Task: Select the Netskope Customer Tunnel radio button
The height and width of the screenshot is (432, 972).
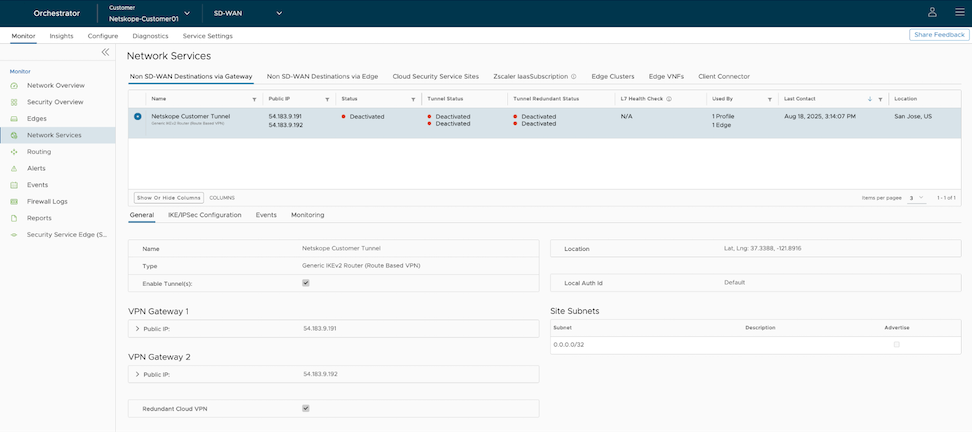Action: click(x=138, y=116)
